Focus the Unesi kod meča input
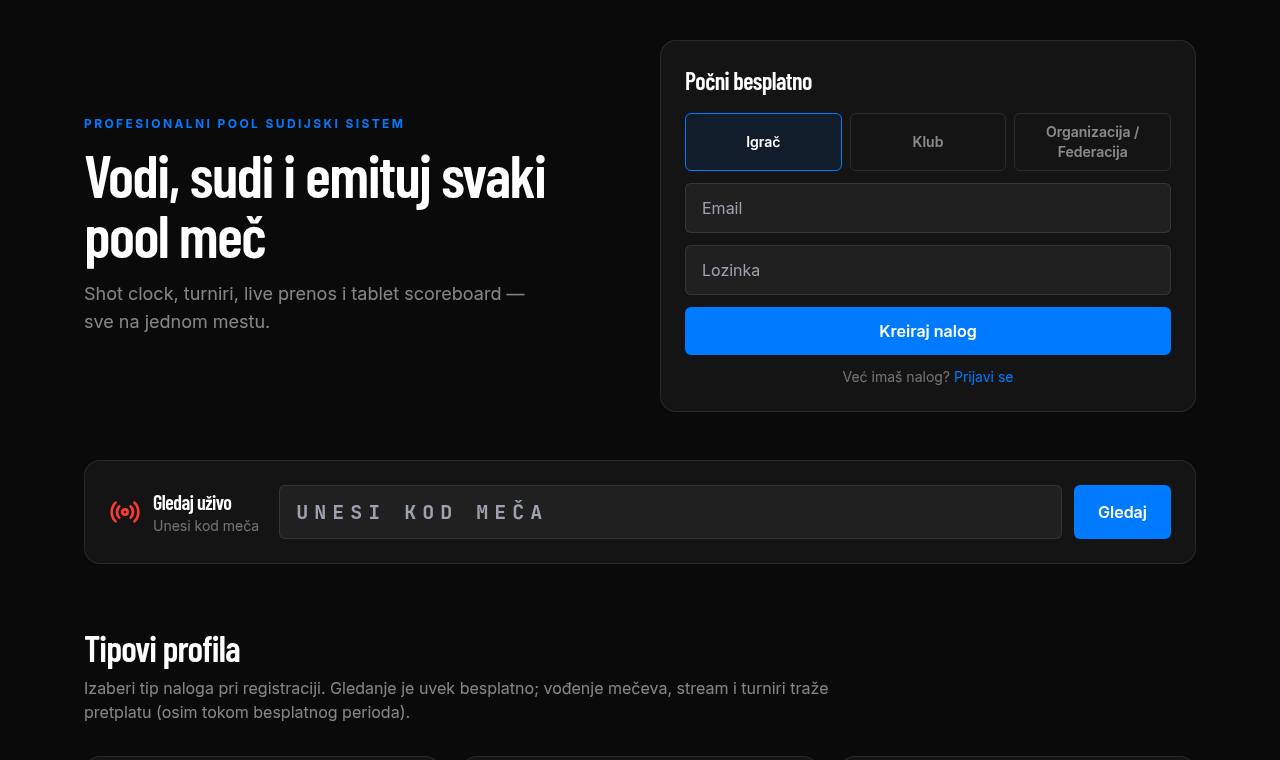The height and width of the screenshot is (760, 1280). tap(670, 512)
